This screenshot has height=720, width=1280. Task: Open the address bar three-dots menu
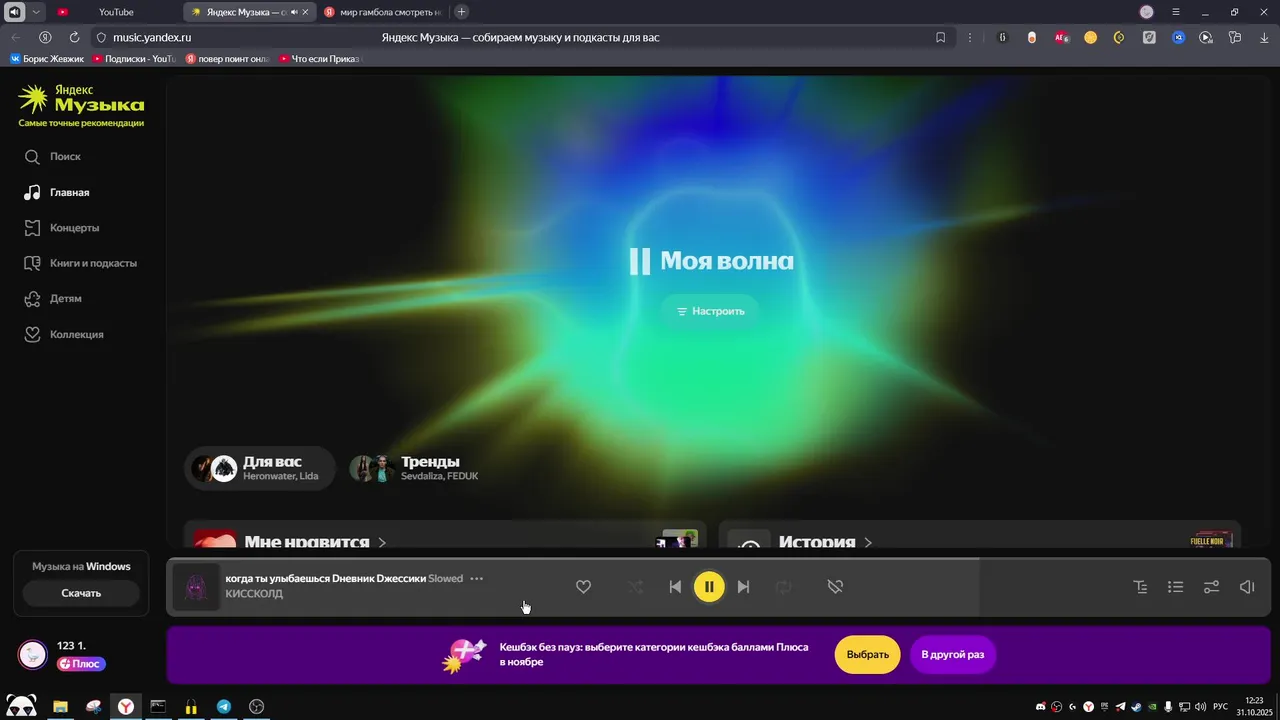[x=969, y=37]
